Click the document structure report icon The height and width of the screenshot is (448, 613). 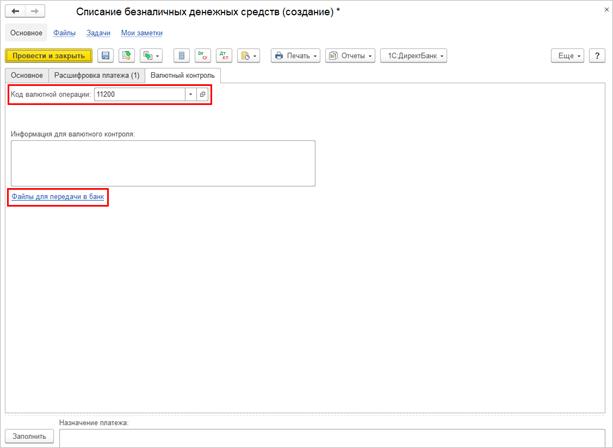click(182, 56)
